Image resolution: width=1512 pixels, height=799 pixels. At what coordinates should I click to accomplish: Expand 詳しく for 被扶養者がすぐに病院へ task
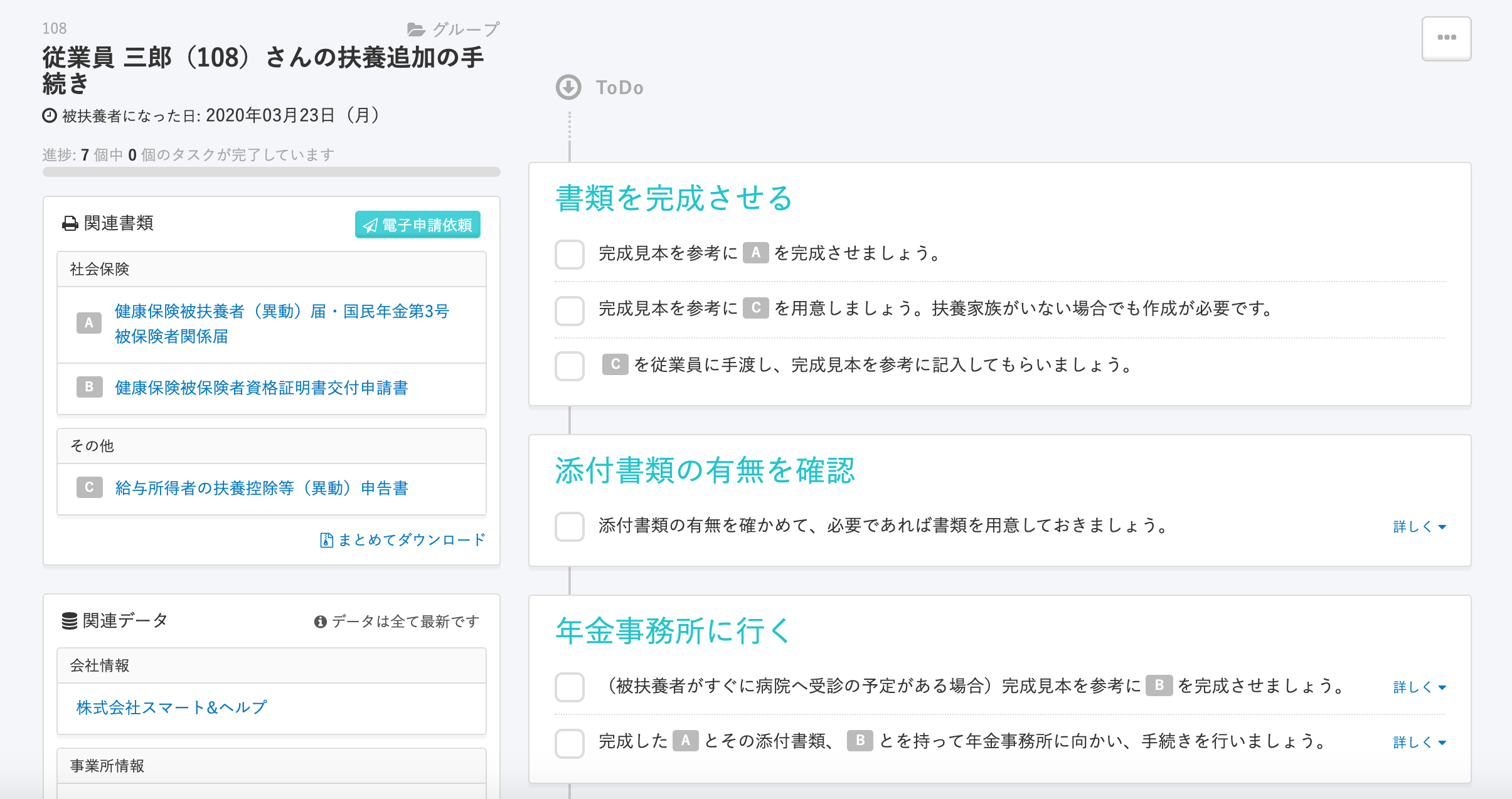tap(1419, 687)
